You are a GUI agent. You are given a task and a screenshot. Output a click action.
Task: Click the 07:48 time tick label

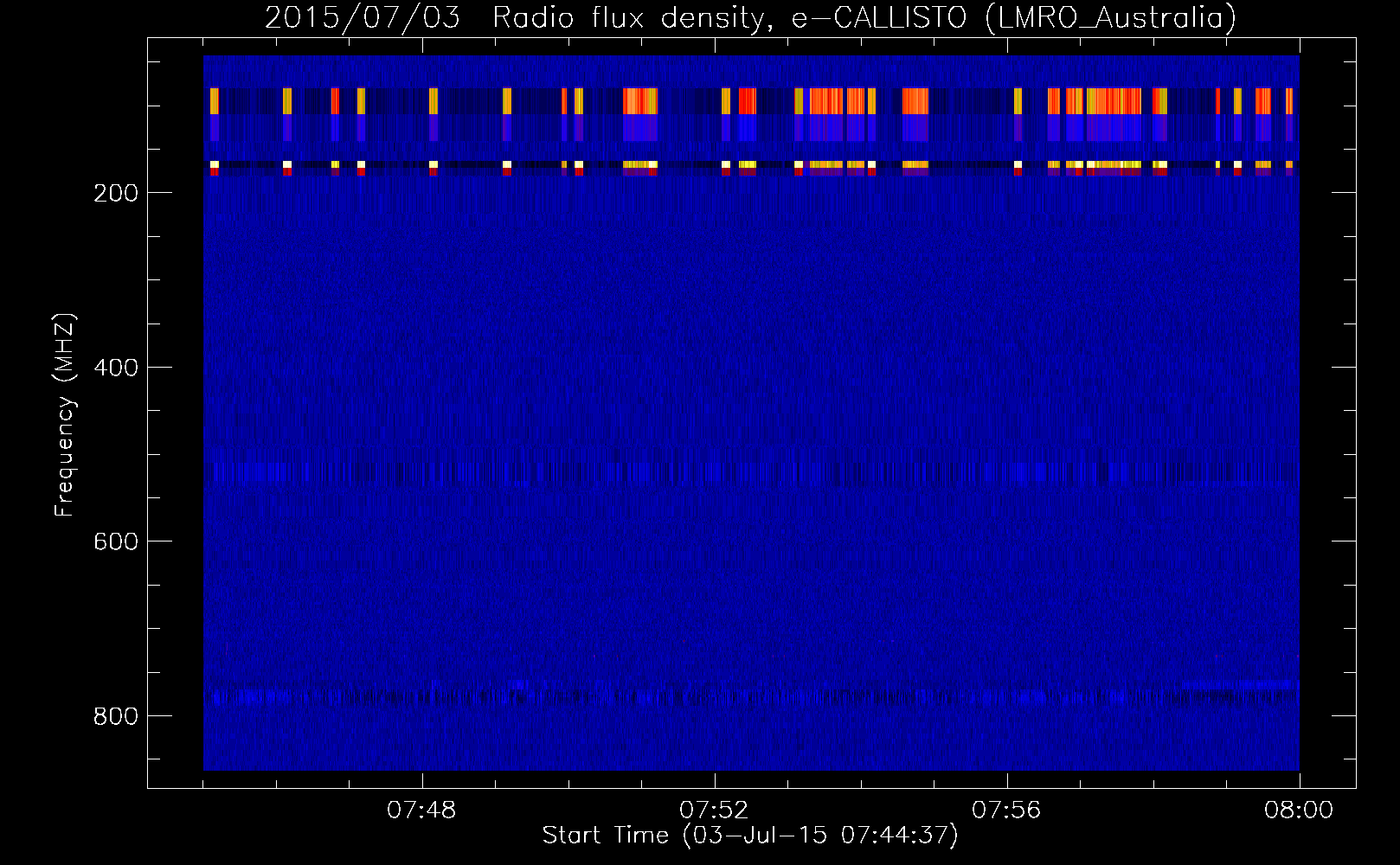click(421, 811)
